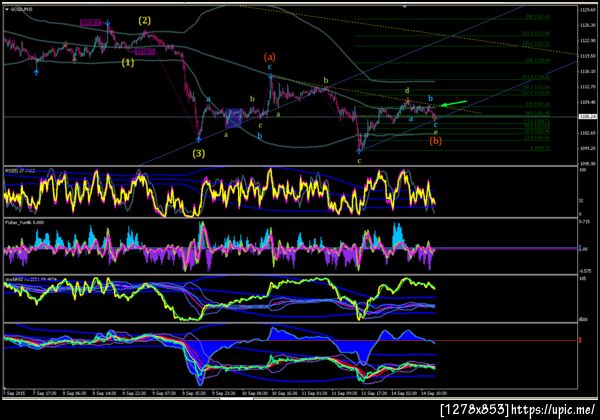Click the 9 Sep 15:00 time axis label

[x=194, y=393]
